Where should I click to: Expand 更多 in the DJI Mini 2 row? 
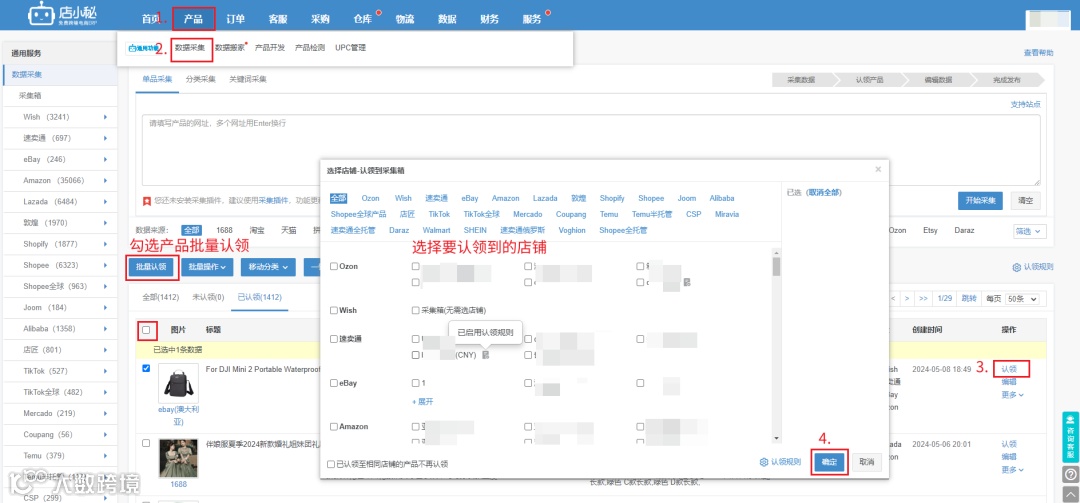(x=1012, y=395)
